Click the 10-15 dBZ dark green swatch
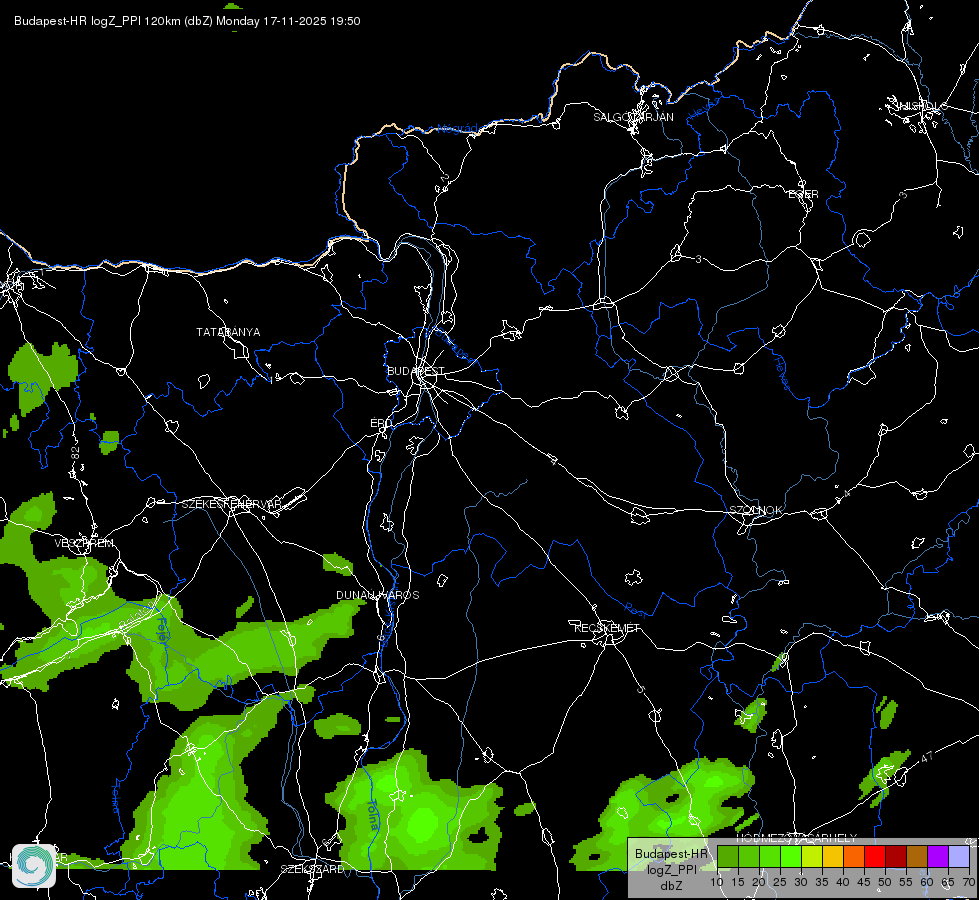 [x=728, y=856]
